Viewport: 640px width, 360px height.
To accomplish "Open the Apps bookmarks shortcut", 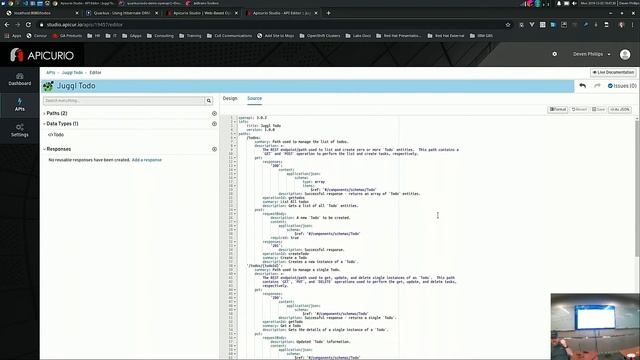I will click(x=13, y=36).
